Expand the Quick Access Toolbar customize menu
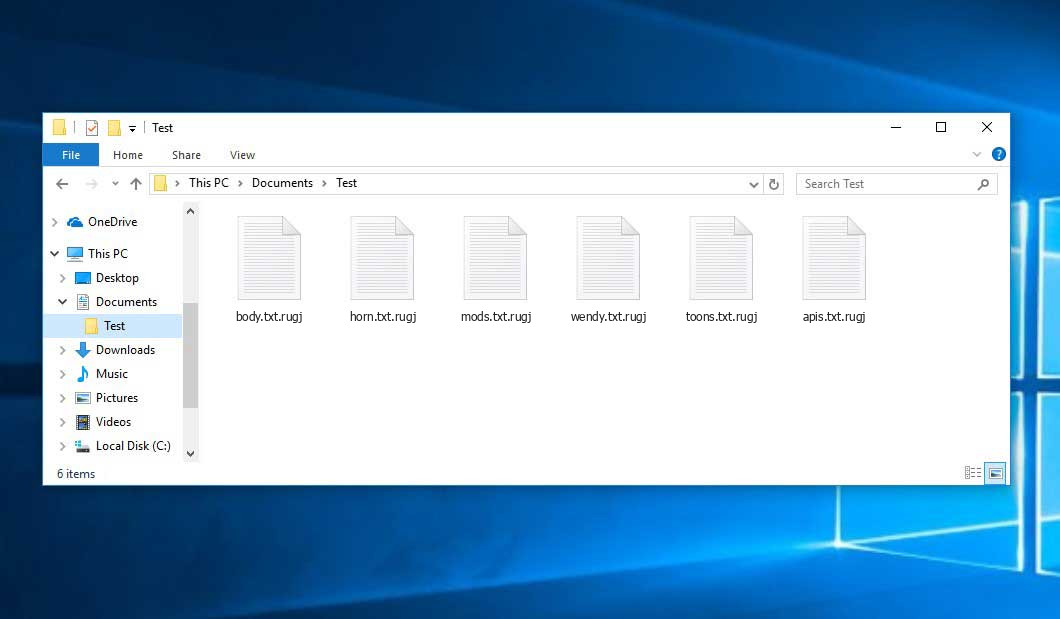Image resolution: width=1060 pixels, height=619 pixels. point(131,127)
